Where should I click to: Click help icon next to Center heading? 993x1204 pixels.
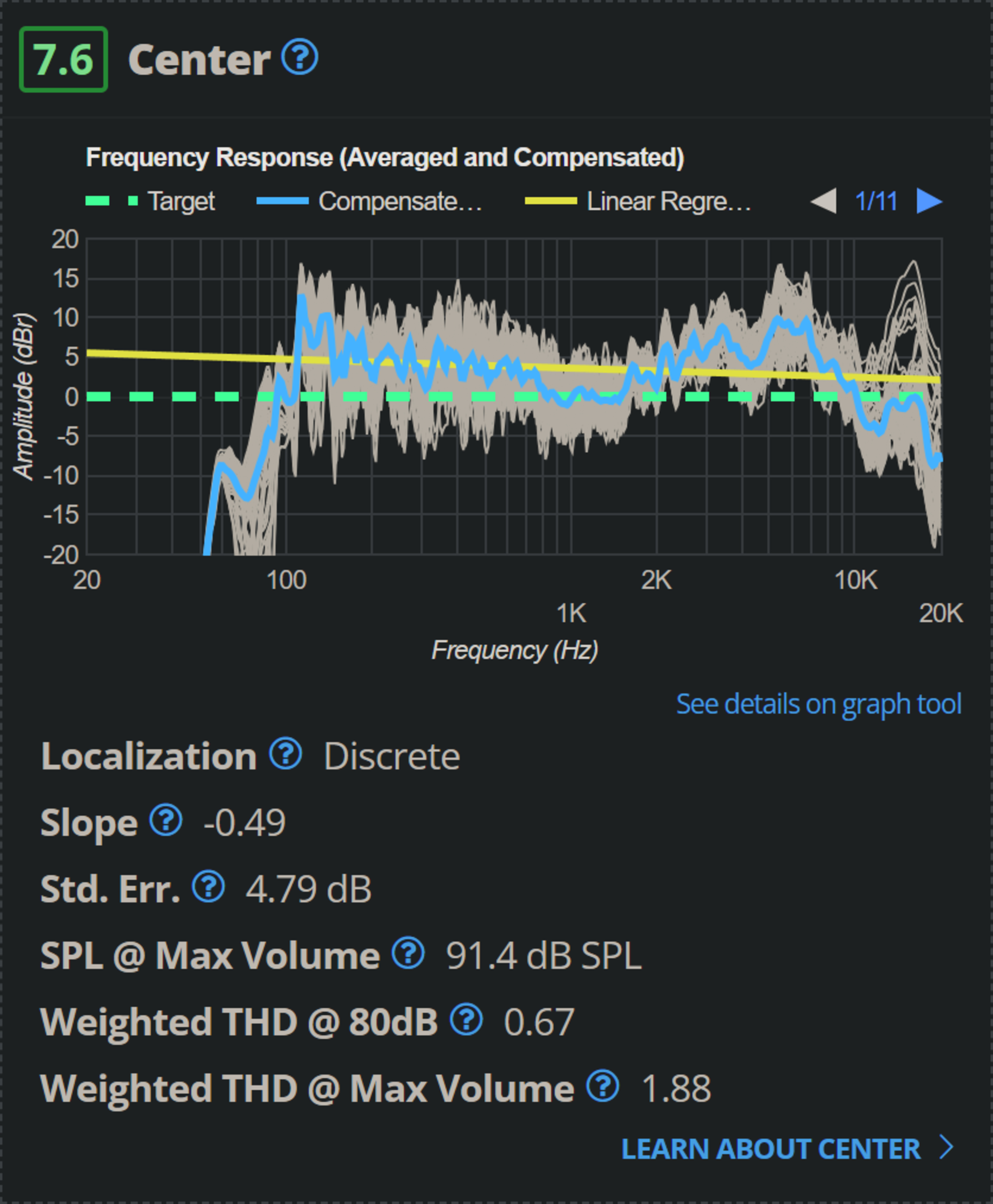300,57
